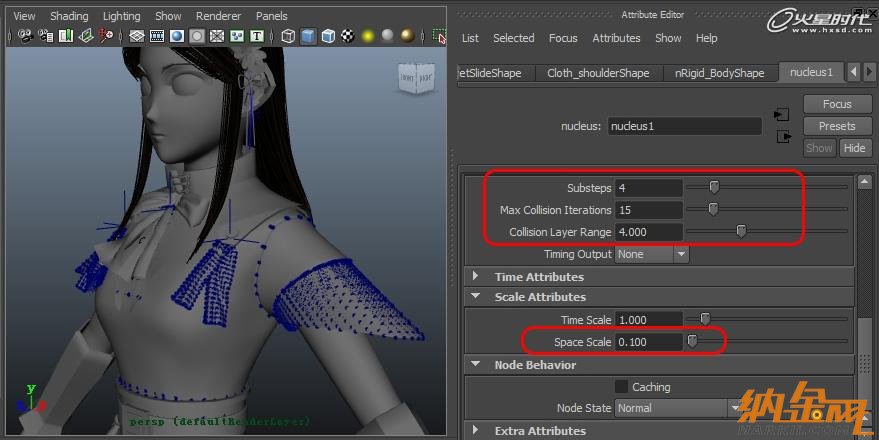Click the Image Plane icon
Screen dimensions: 879x440
tap(86, 36)
